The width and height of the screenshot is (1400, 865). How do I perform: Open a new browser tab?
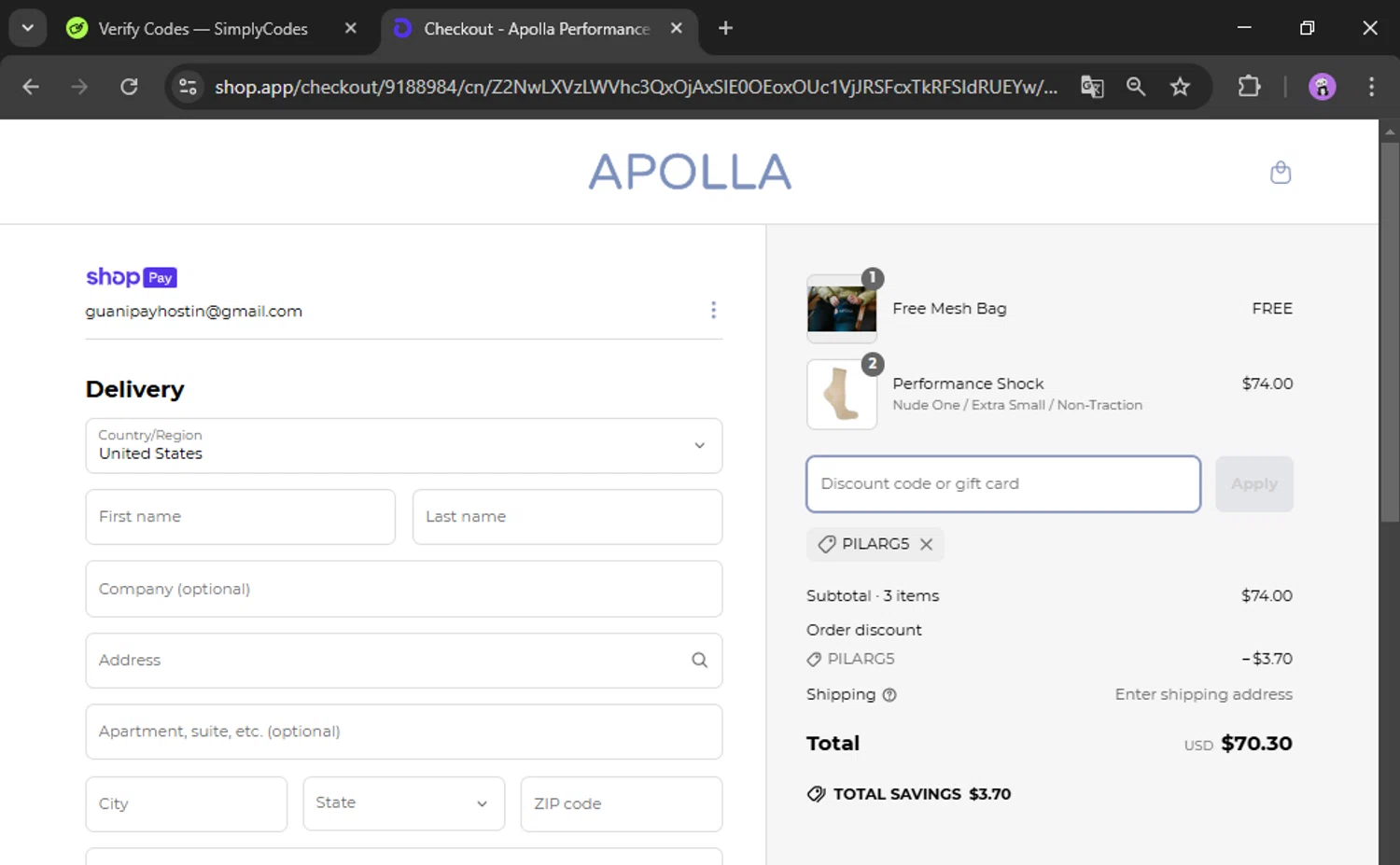(725, 28)
